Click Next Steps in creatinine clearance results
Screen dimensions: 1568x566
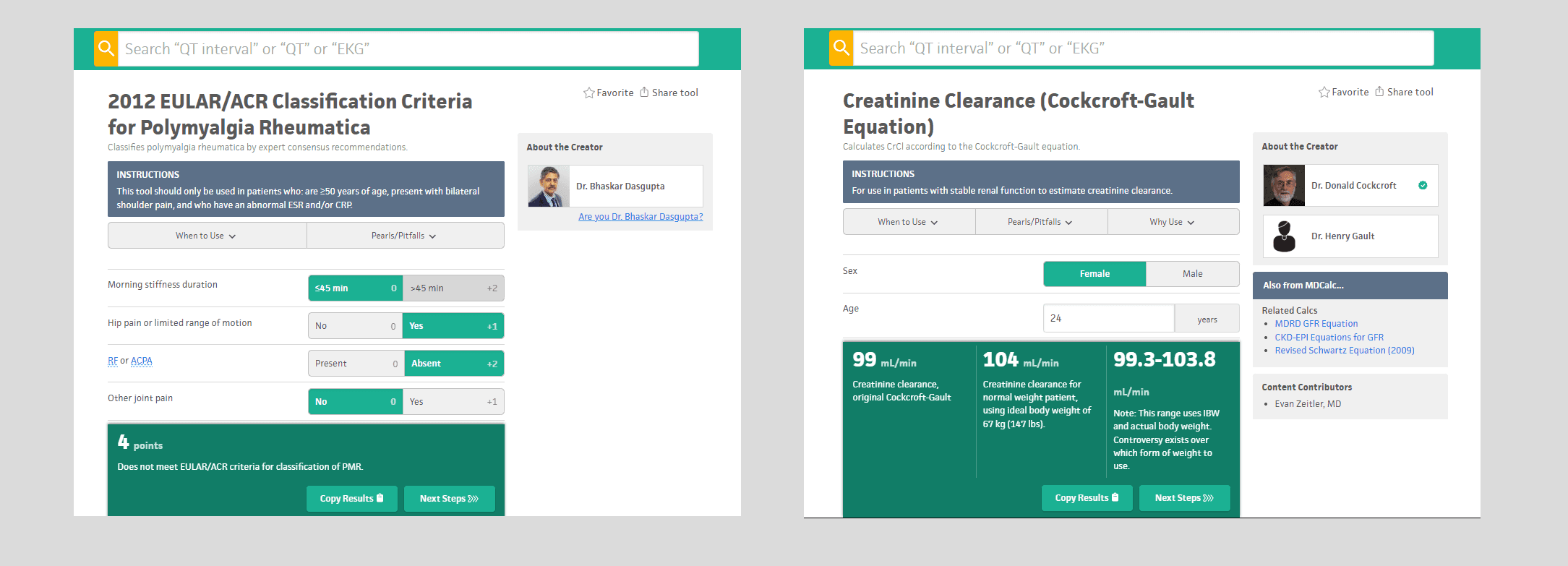(1183, 498)
